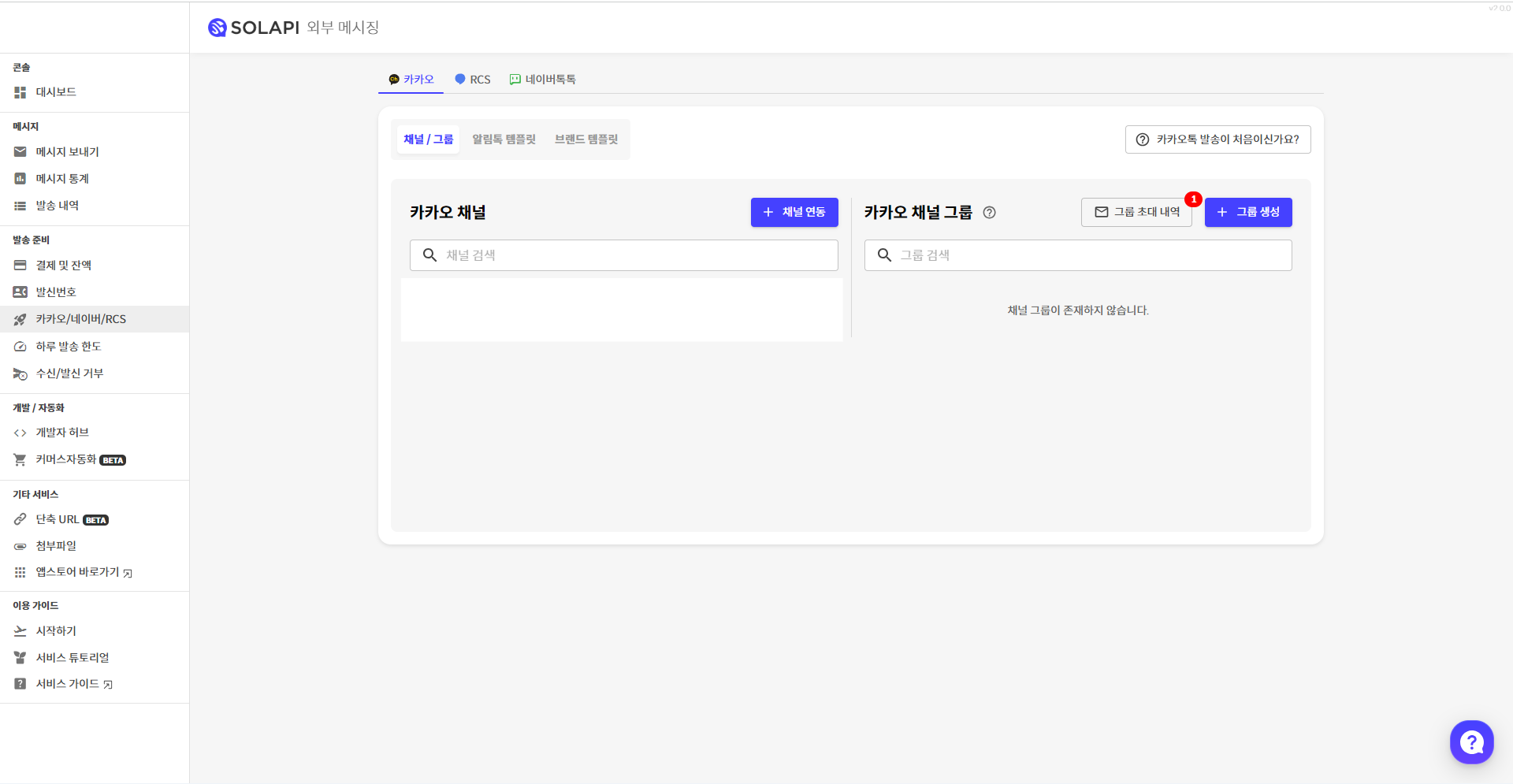This screenshot has width=1513, height=784.
Task: Open 단축 URL menu item
Action: point(95,519)
